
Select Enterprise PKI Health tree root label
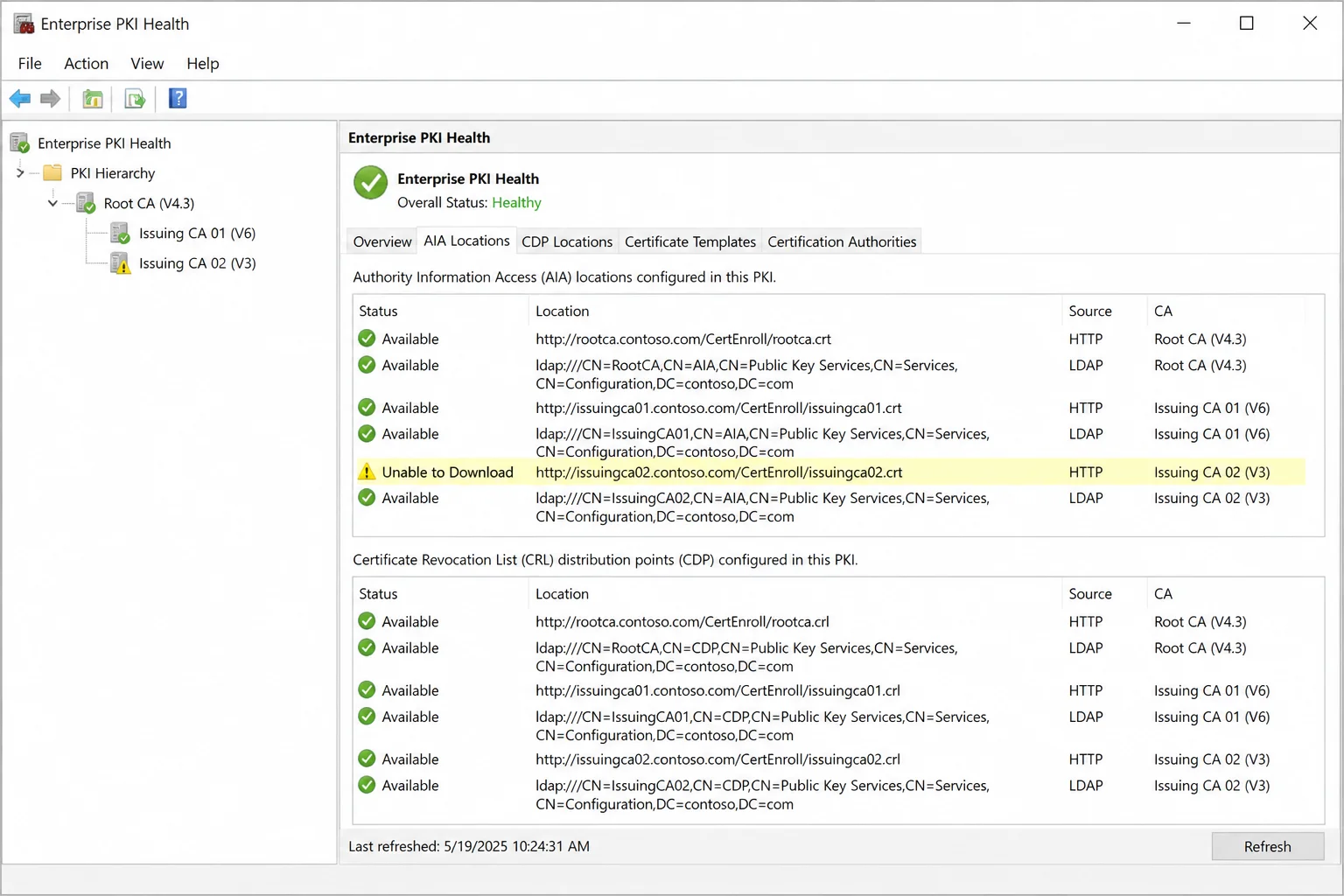[104, 143]
